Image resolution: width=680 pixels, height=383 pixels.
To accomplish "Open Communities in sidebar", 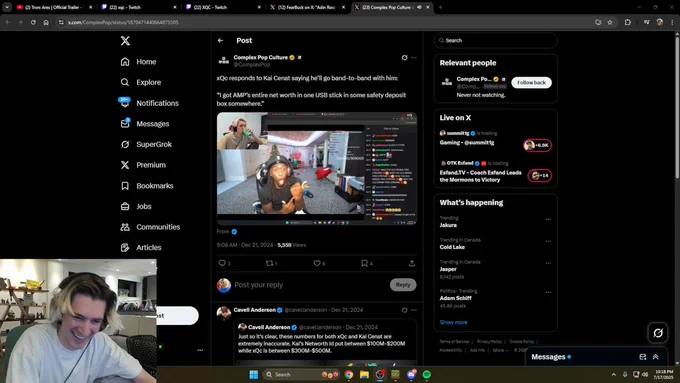I will pos(150,227).
